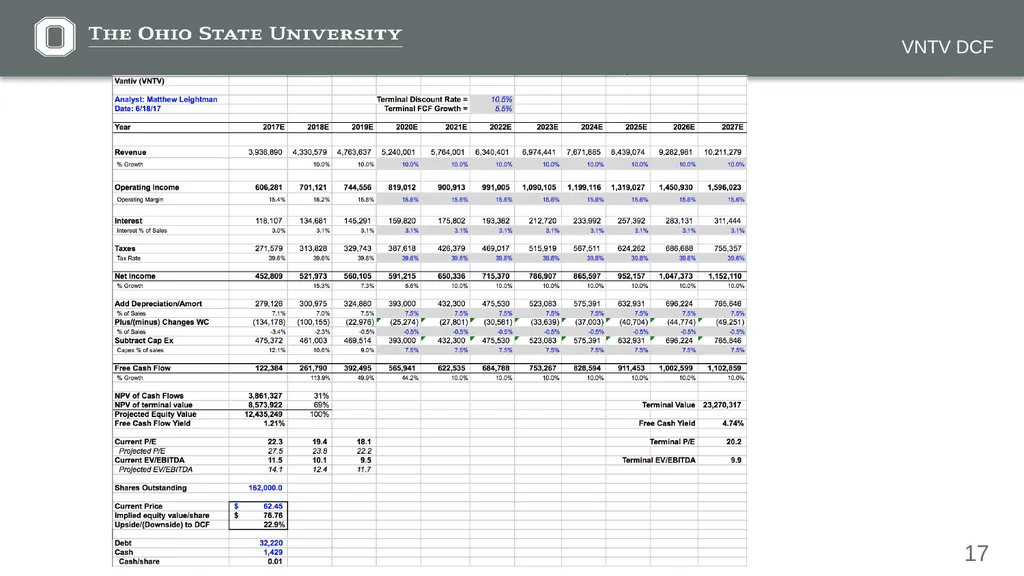The height and width of the screenshot is (576, 1024).
Task: Click the Projected Equity Value 12,435,249 cell
Action: (x=258, y=414)
